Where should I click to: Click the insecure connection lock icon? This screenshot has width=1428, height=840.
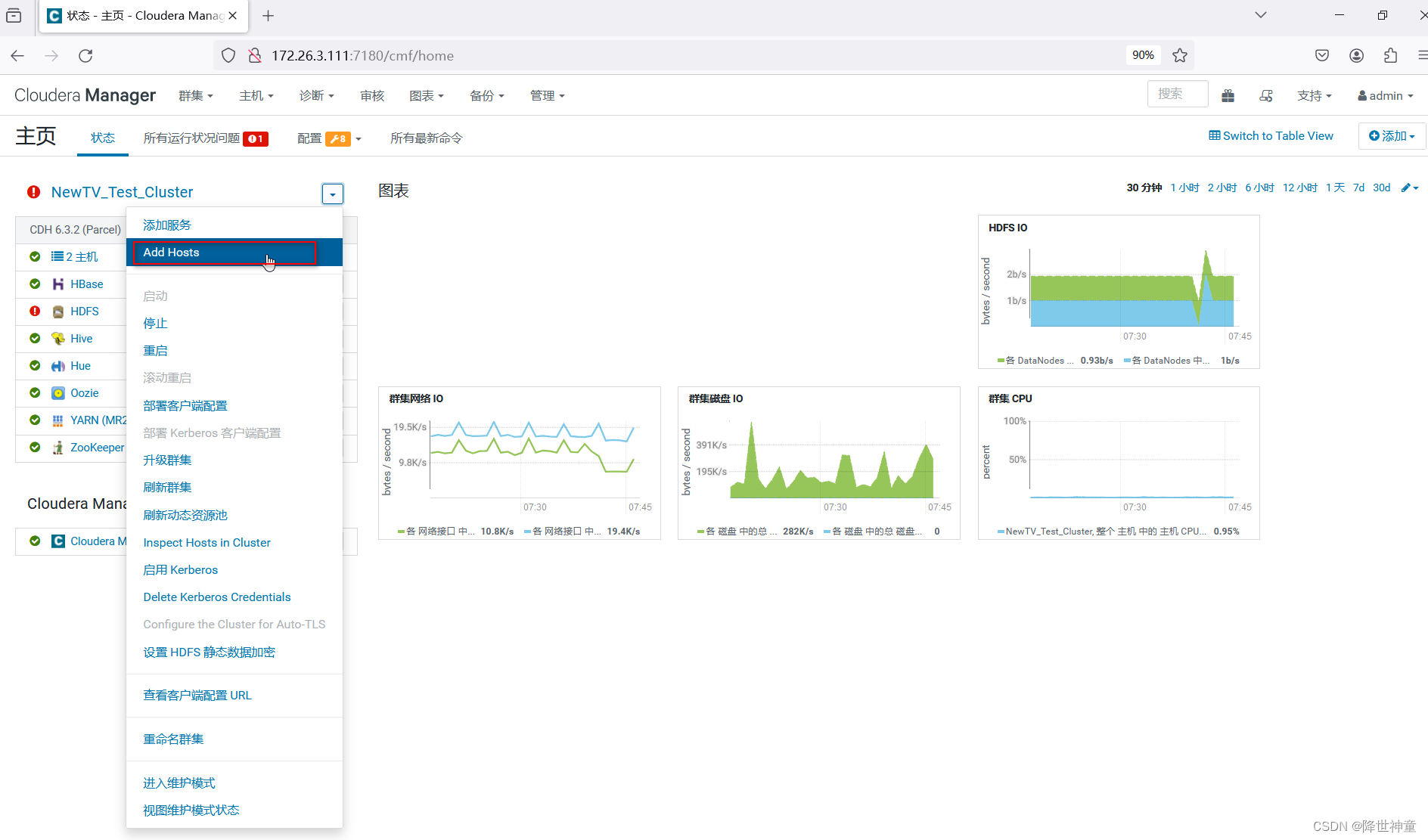coord(255,55)
